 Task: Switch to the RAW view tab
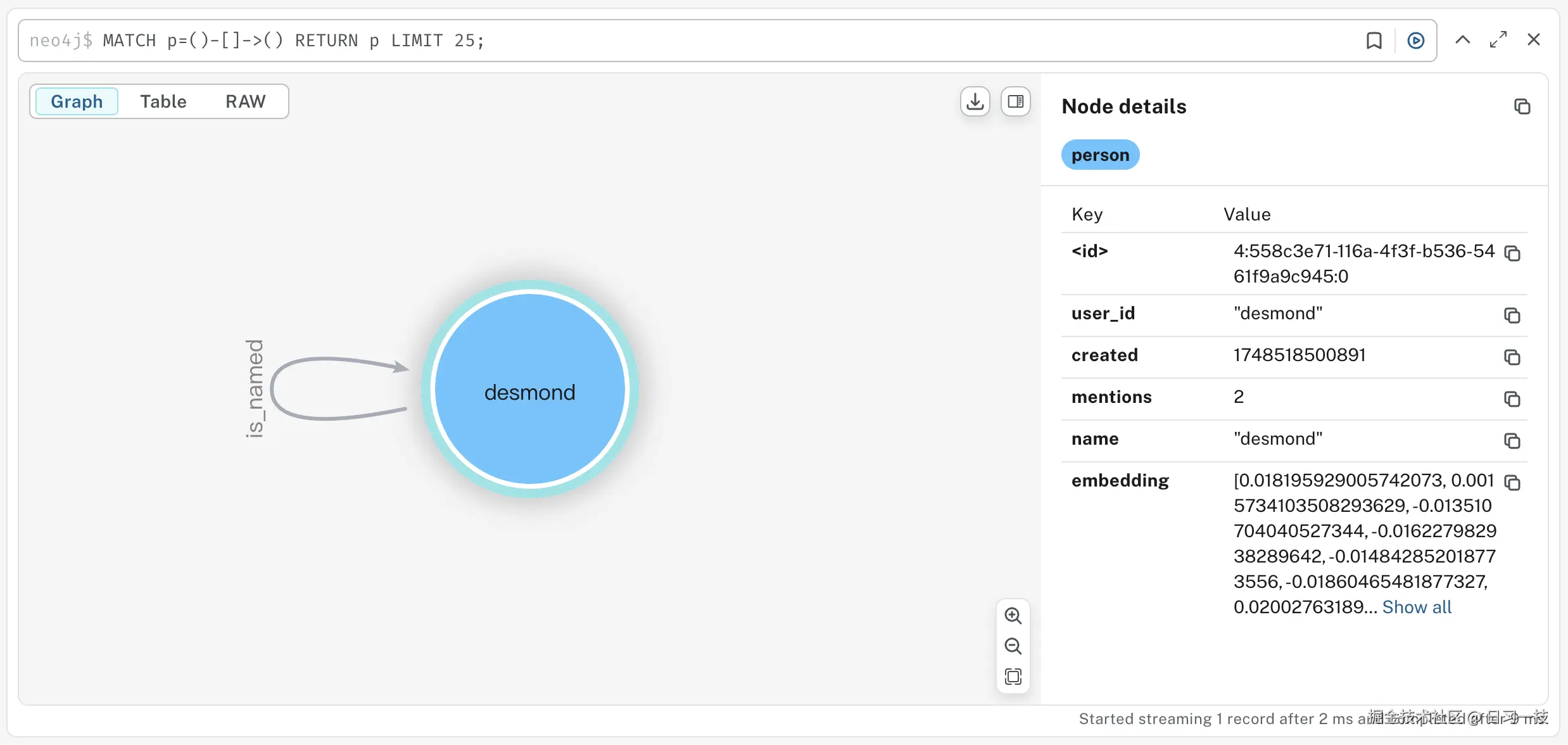(245, 101)
